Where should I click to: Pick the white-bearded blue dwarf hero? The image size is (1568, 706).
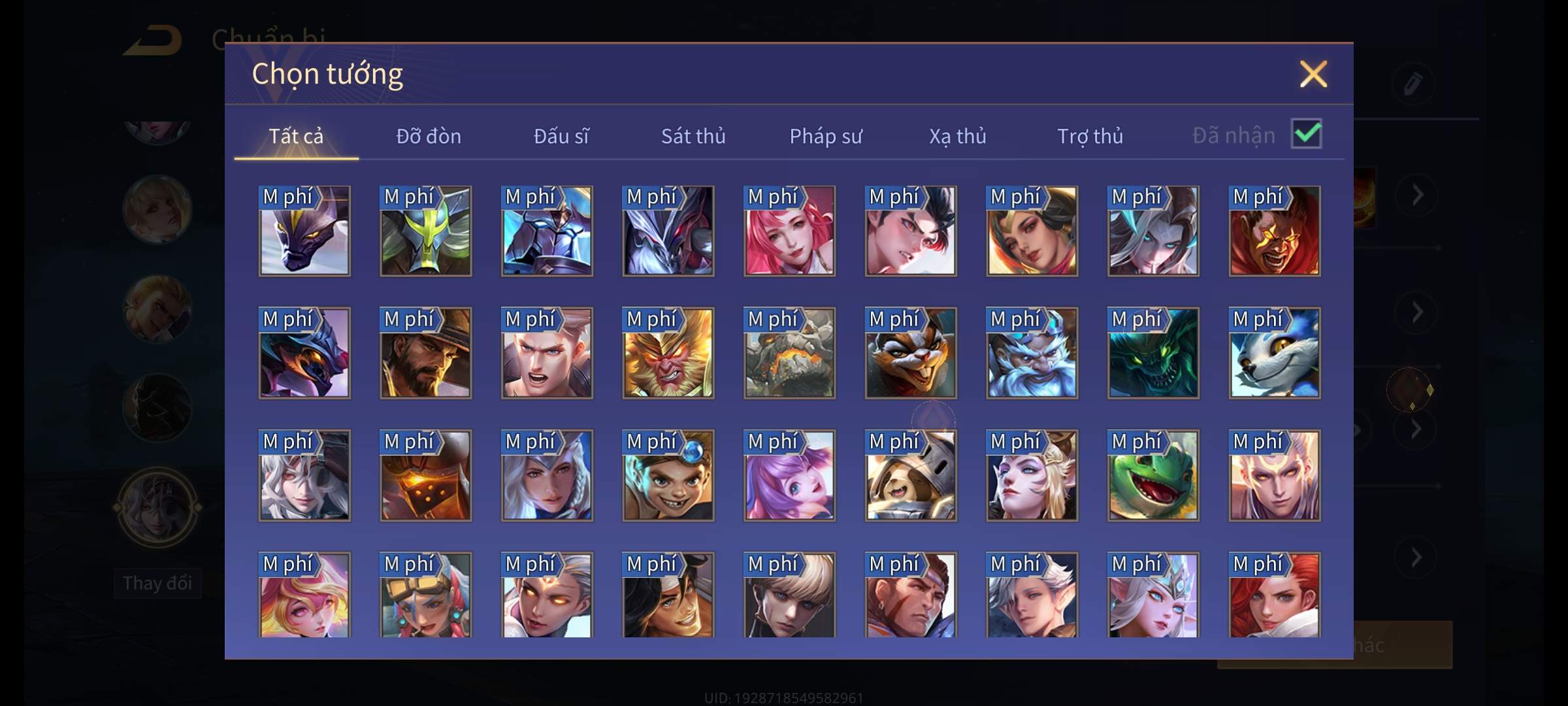tap(1032, 353)
